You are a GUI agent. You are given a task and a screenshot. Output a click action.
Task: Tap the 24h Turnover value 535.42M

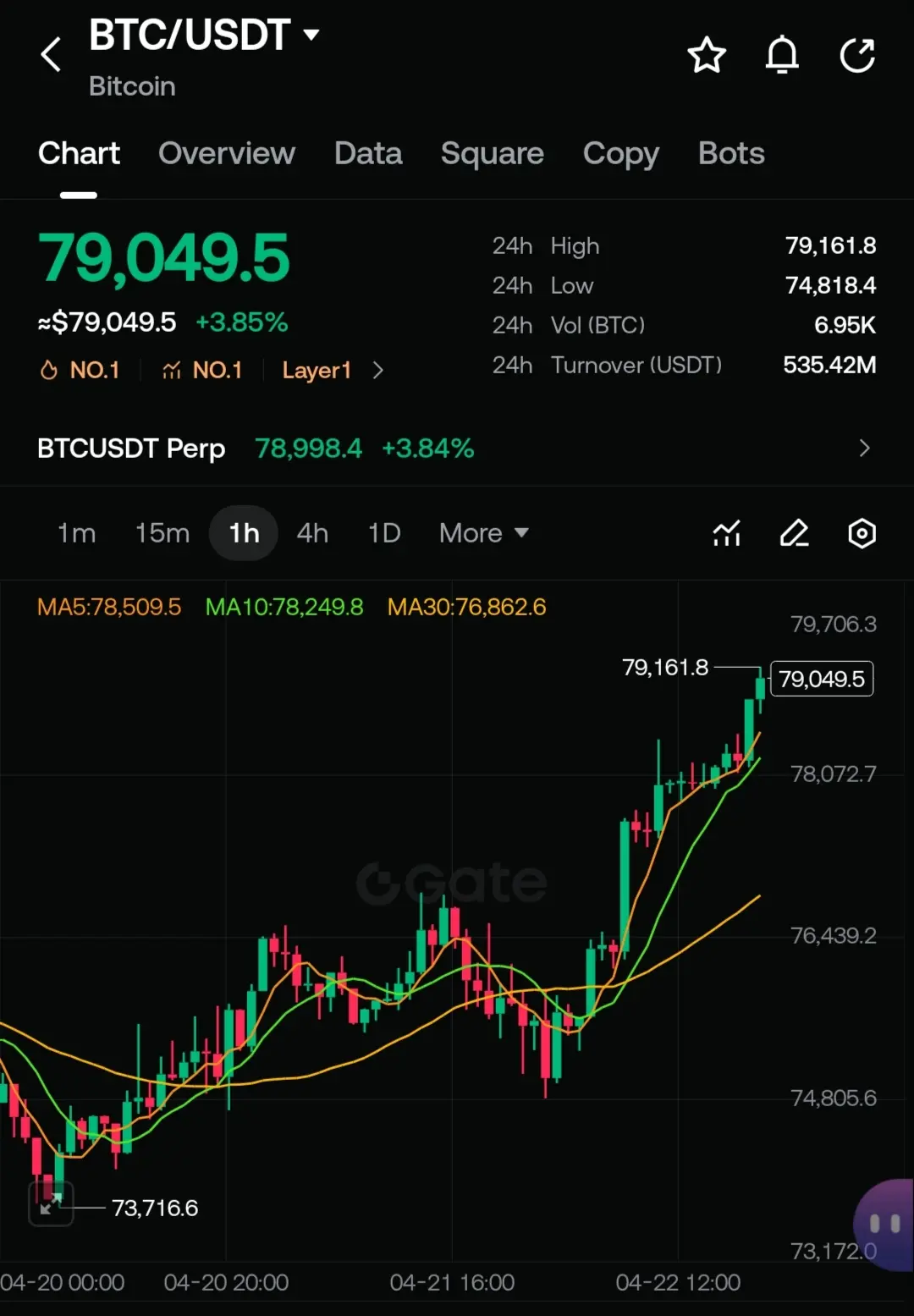click(830, 365)
